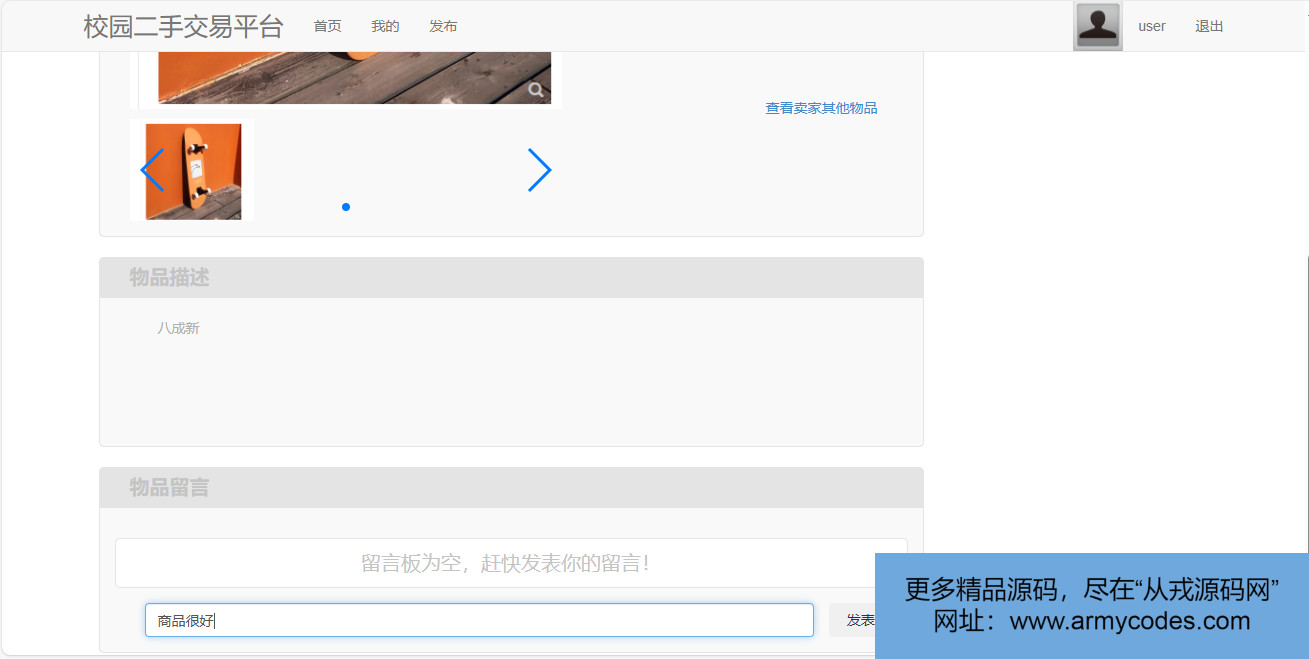Open the 发布 navigation item
This screenshot has height=659, width=1309.
point(443,26)
